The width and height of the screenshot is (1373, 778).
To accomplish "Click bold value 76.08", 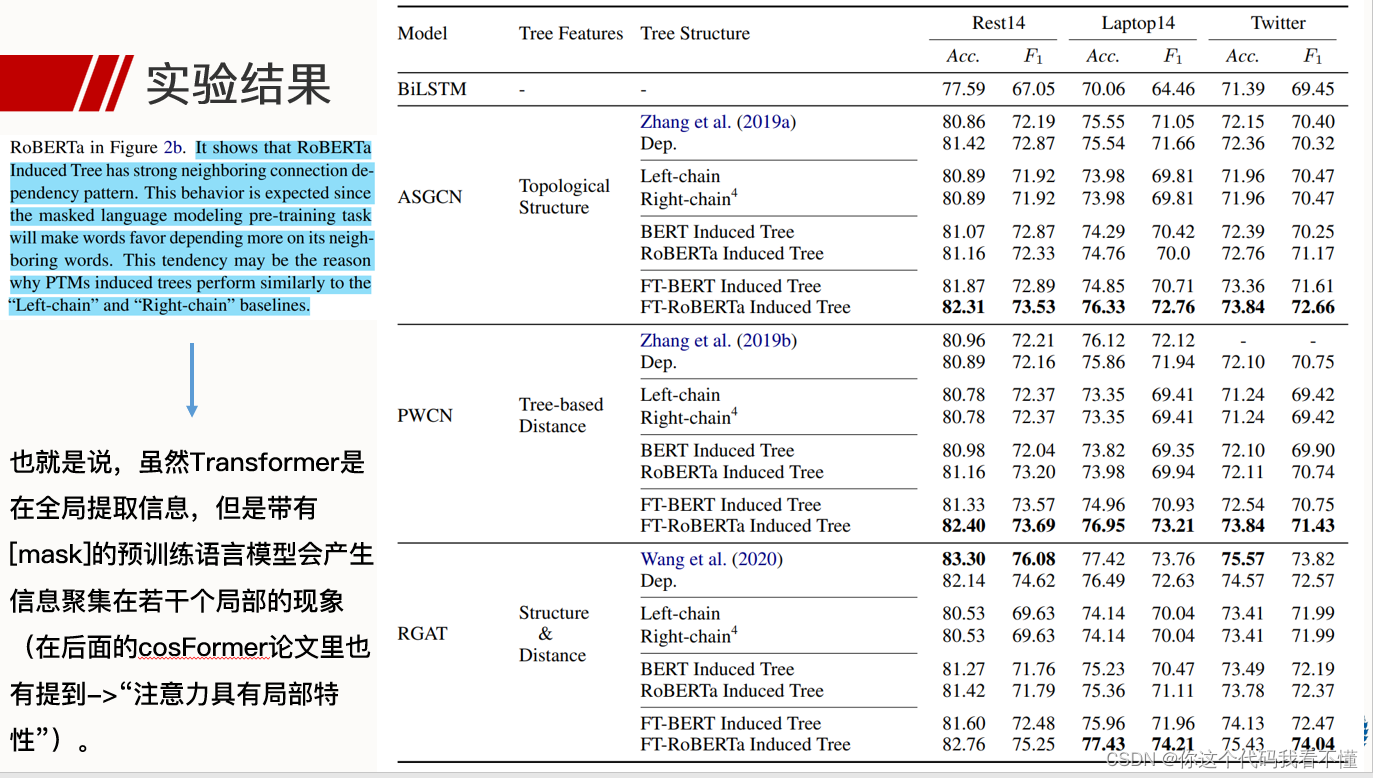I will (1034, 560).
